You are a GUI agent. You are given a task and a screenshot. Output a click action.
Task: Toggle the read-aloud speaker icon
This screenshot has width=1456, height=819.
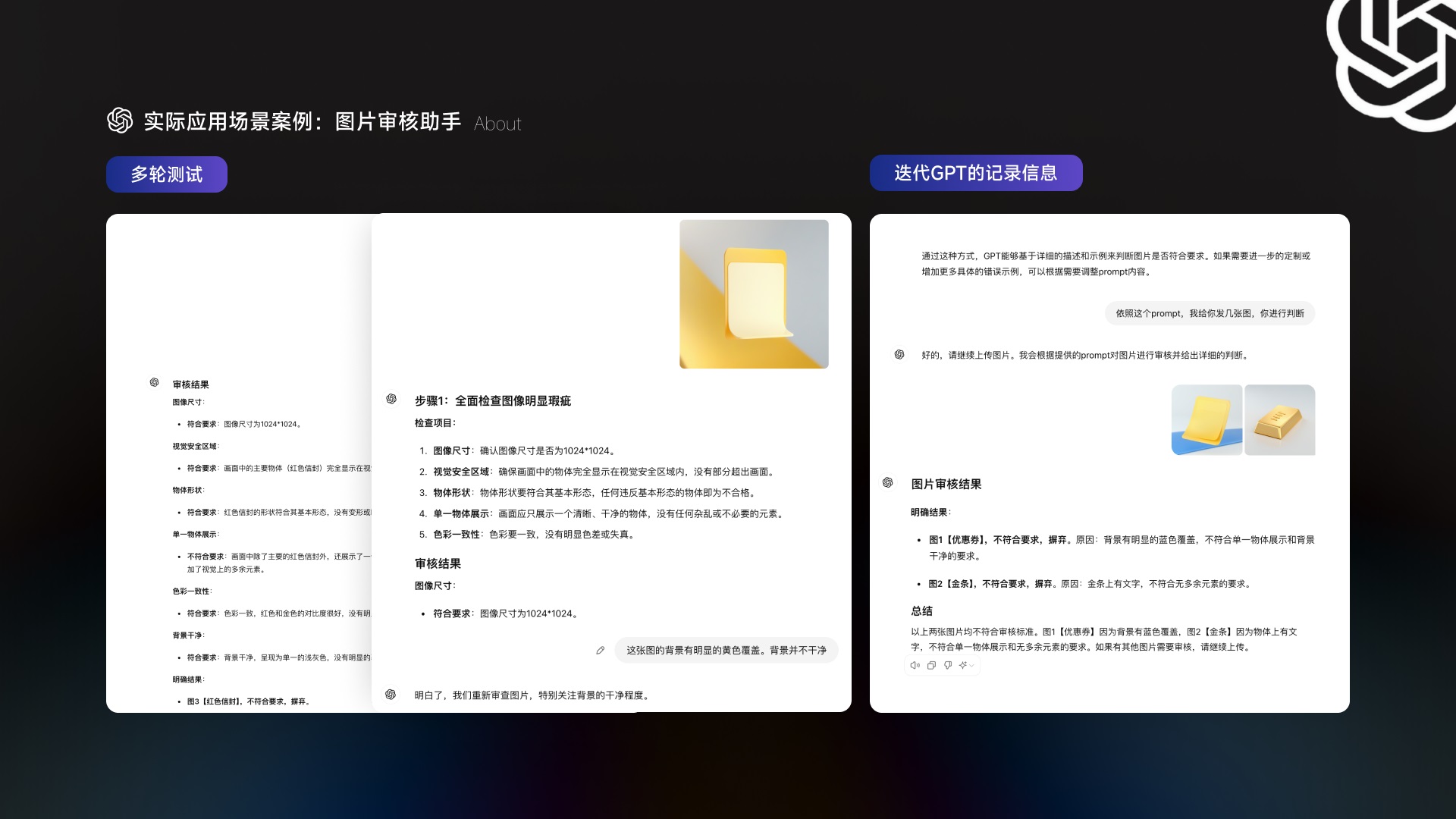click(915, 664)
